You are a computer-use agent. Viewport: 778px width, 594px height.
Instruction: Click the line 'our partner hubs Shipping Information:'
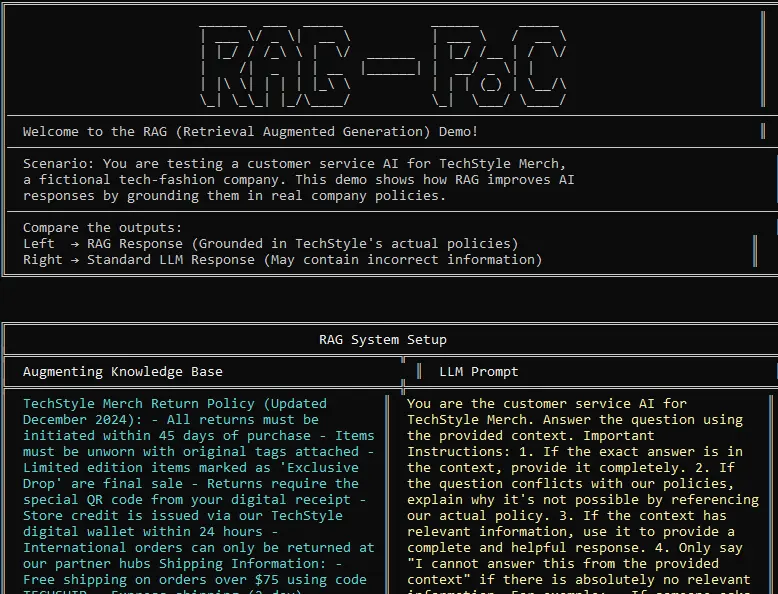(183, 564)
